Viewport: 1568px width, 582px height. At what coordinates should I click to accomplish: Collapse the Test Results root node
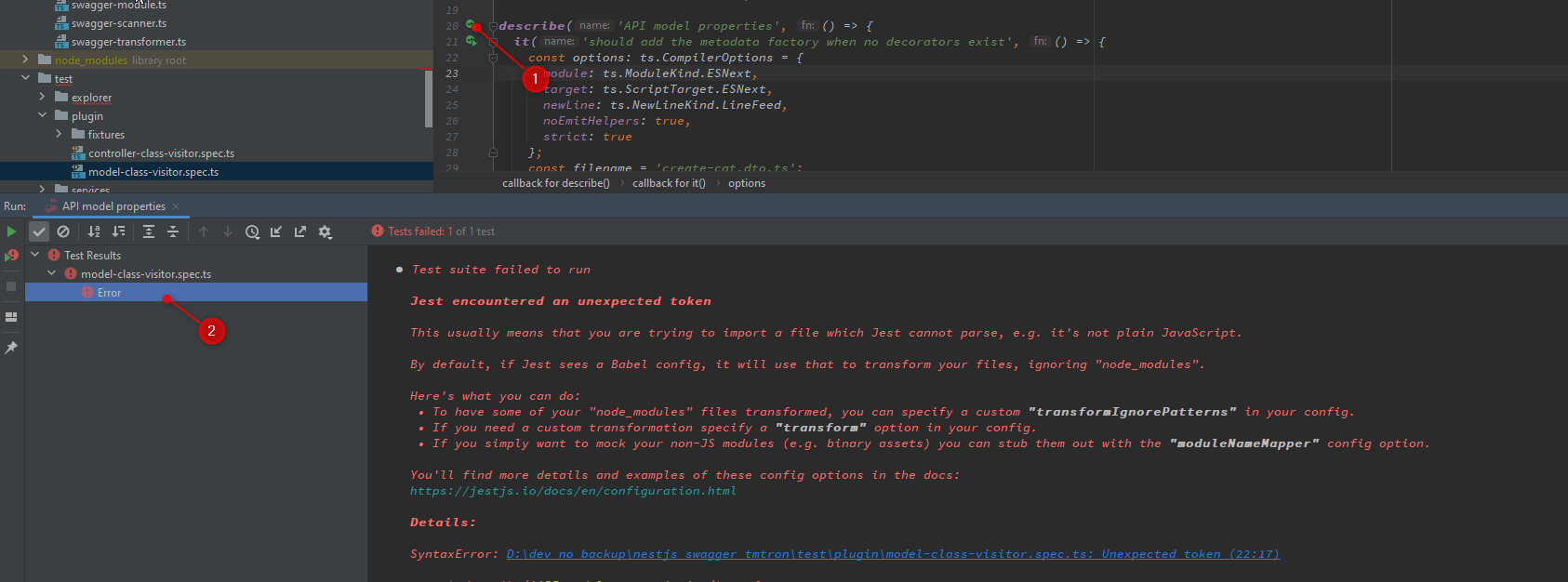(x=35, y=255)
